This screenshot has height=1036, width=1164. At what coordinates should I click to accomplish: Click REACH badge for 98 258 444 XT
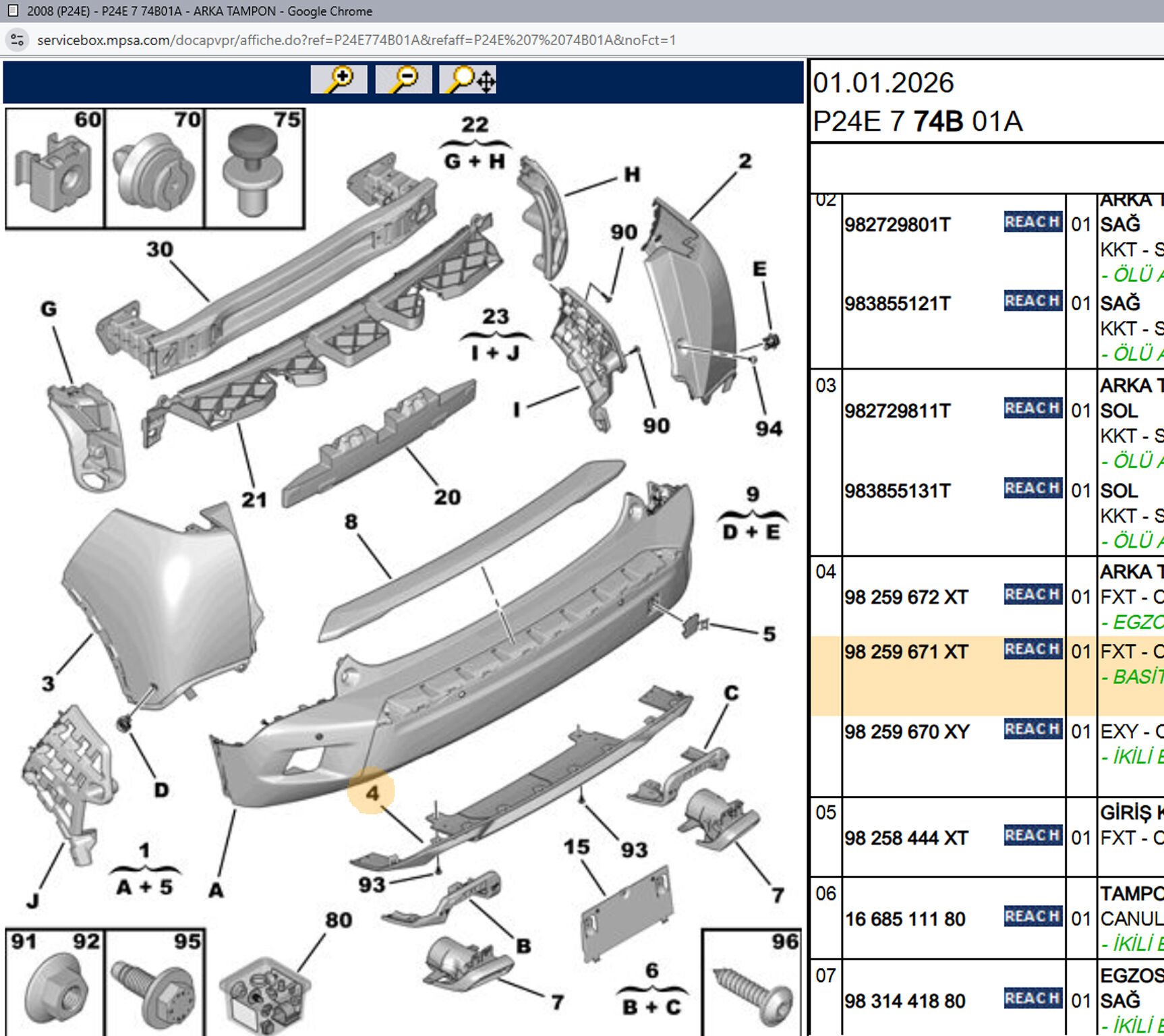[1032, 836]
